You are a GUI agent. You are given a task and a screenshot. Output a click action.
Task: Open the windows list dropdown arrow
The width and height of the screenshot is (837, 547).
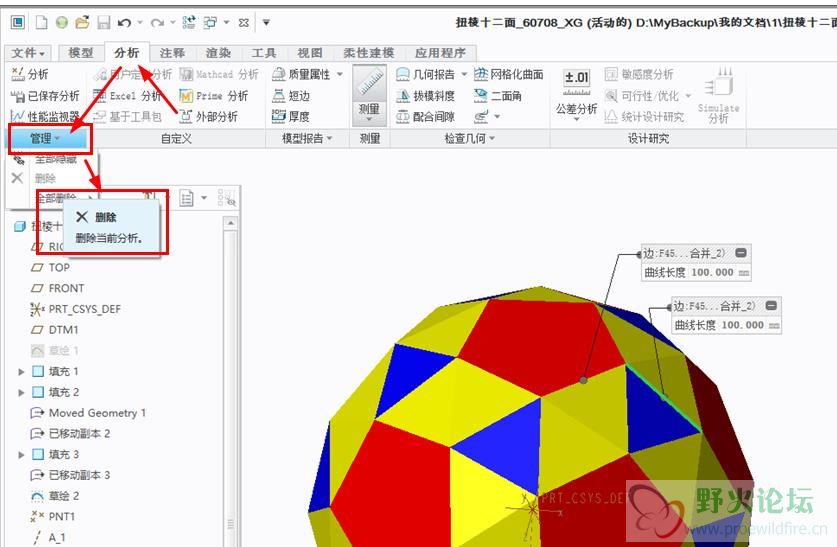coord(226,22)
